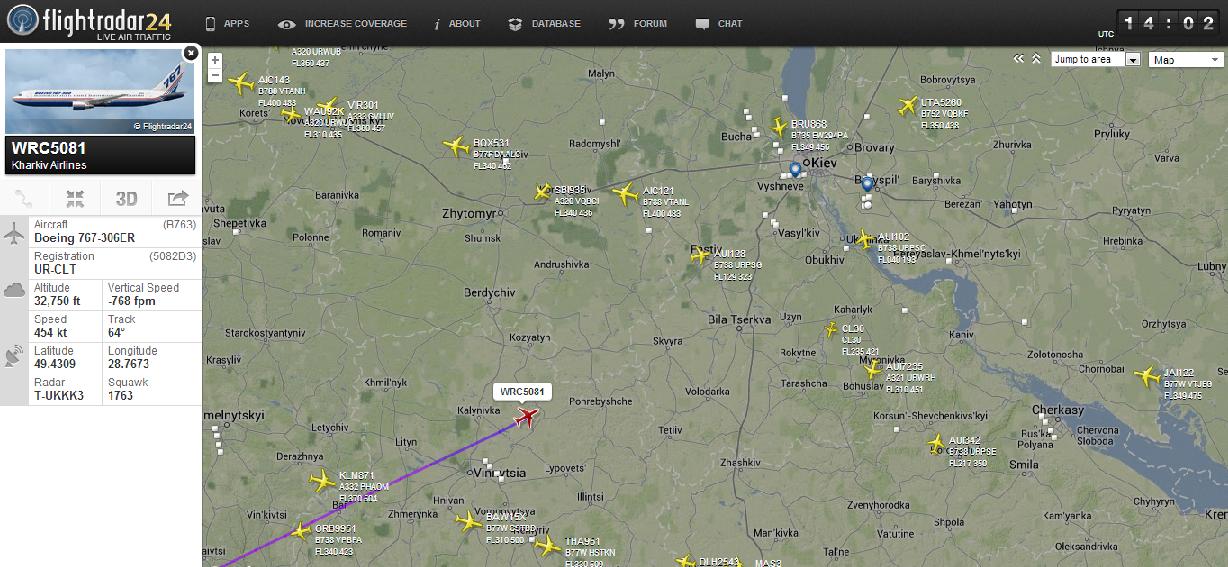Collapse the panel with double left chevrons
1228x567 pixels.
(x=1019, y=59)
